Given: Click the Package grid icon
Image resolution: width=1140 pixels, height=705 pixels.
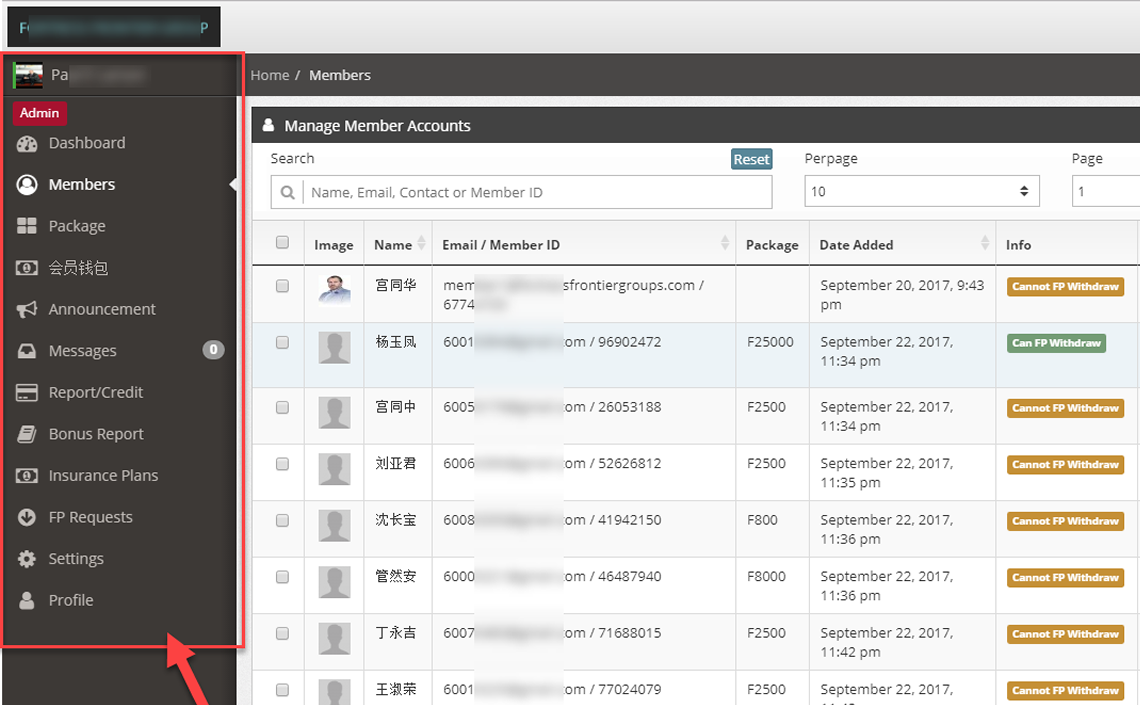Looking at the screenshot, I should (27, 226).
